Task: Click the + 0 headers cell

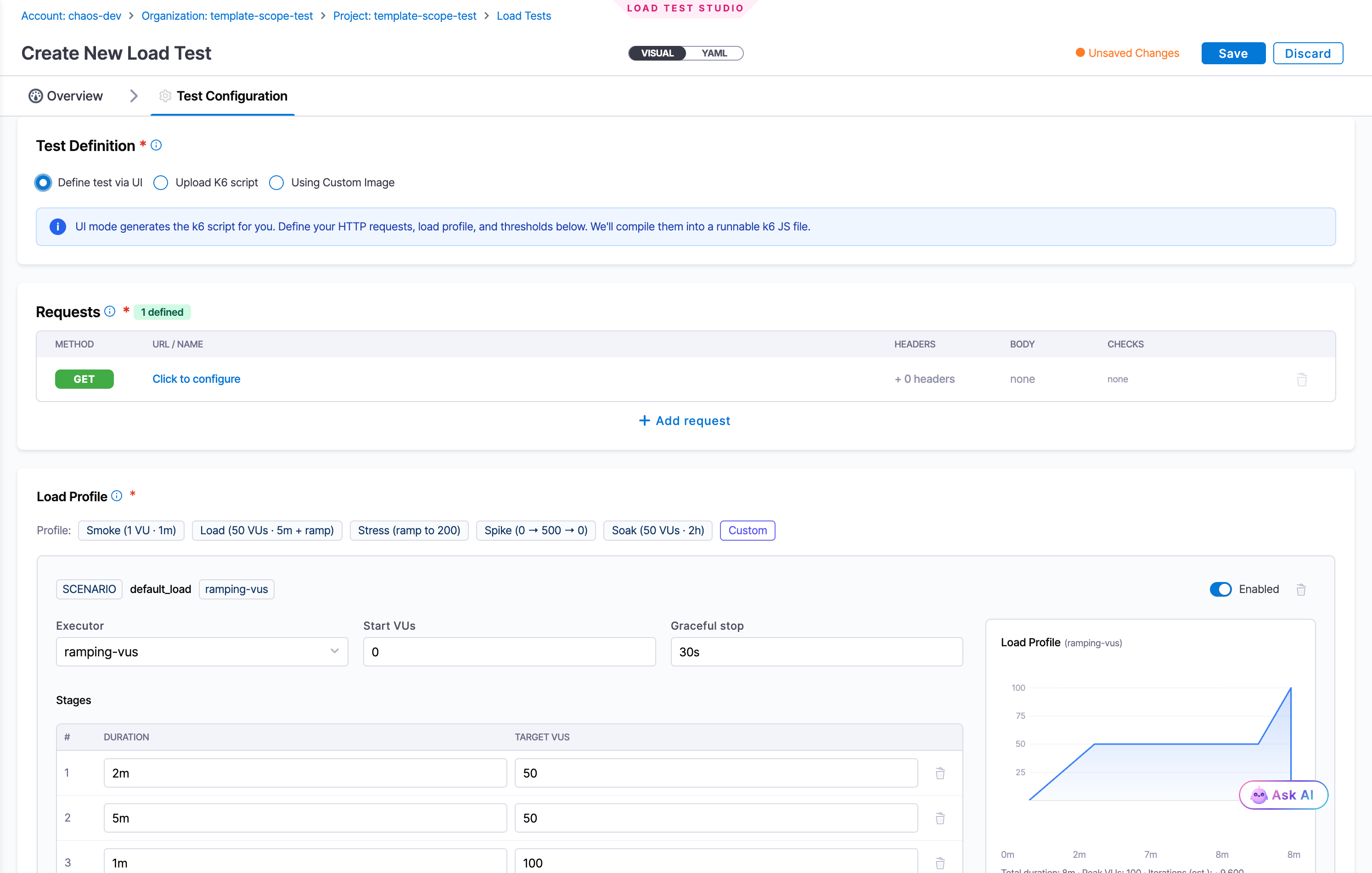Action: pos(924,379)
